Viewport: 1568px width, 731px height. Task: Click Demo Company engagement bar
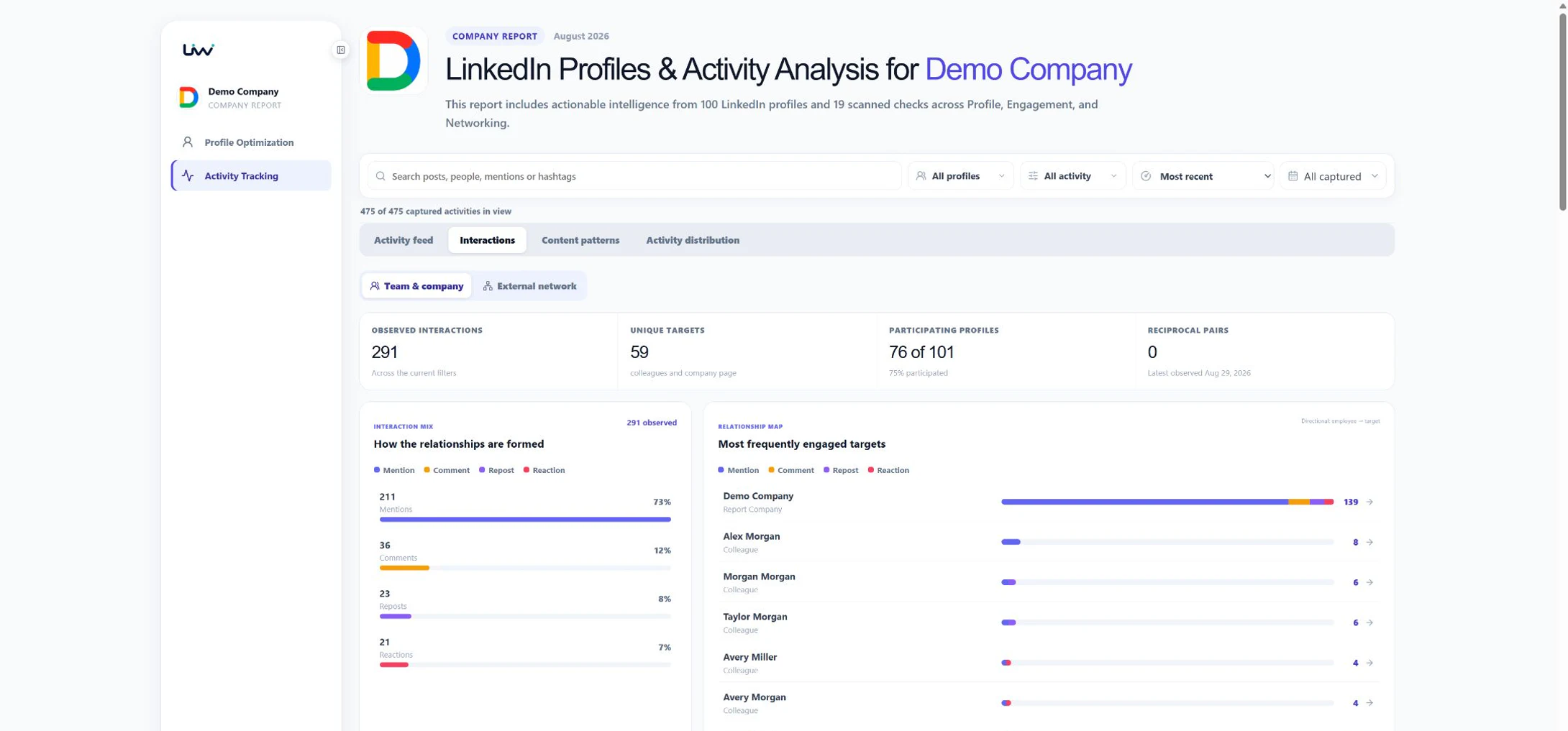1167,502
